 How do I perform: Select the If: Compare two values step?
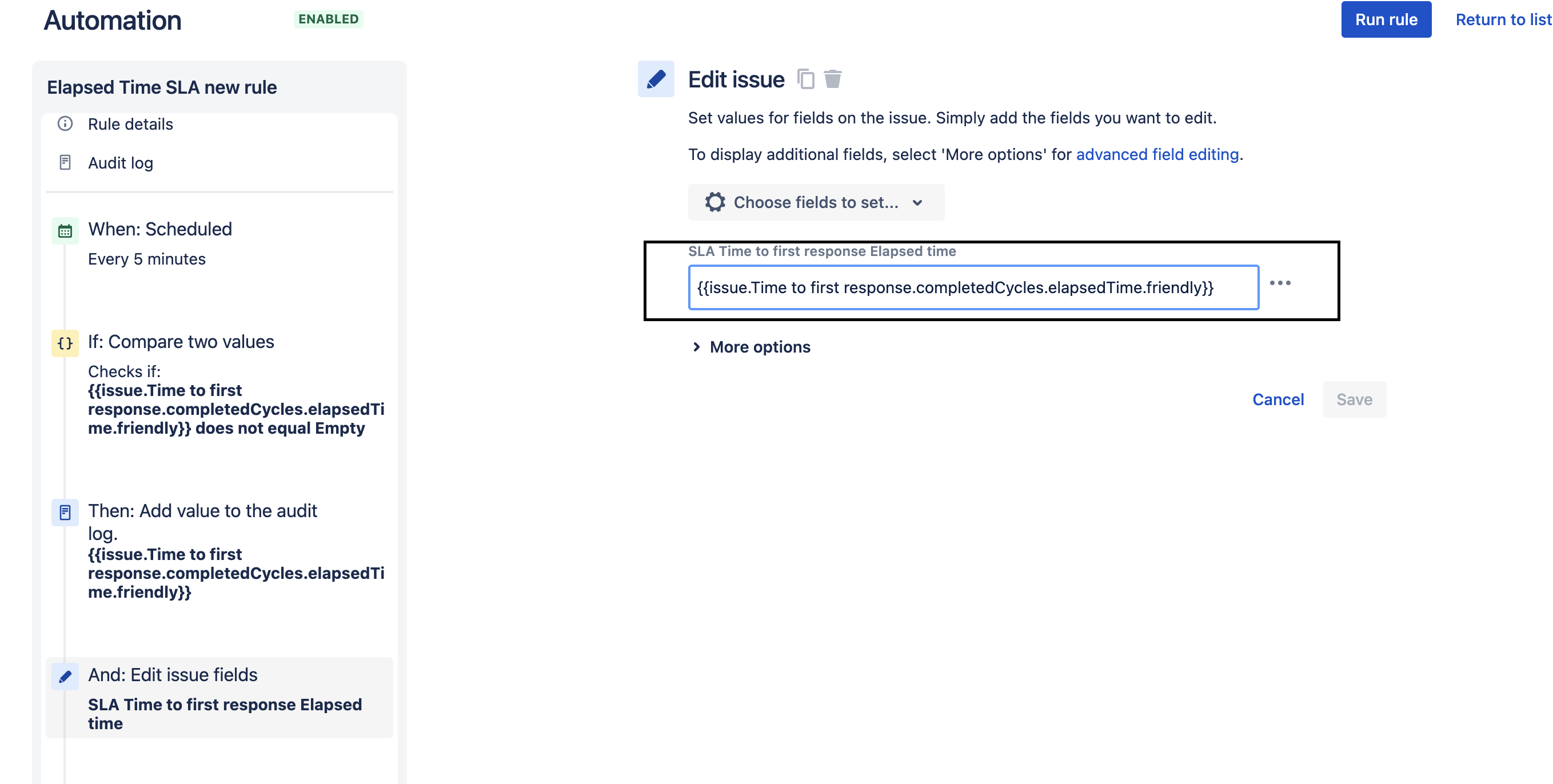click(181, 342)
